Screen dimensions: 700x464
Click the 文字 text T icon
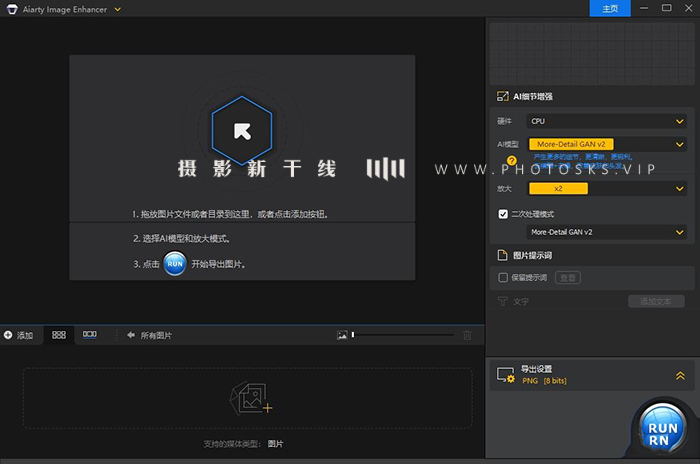coord(503,301)
